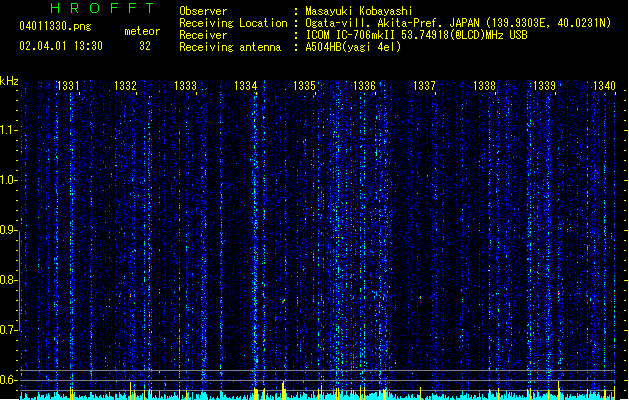
Task: Click the HROFFT title text
Action: (x=103, y=8)
